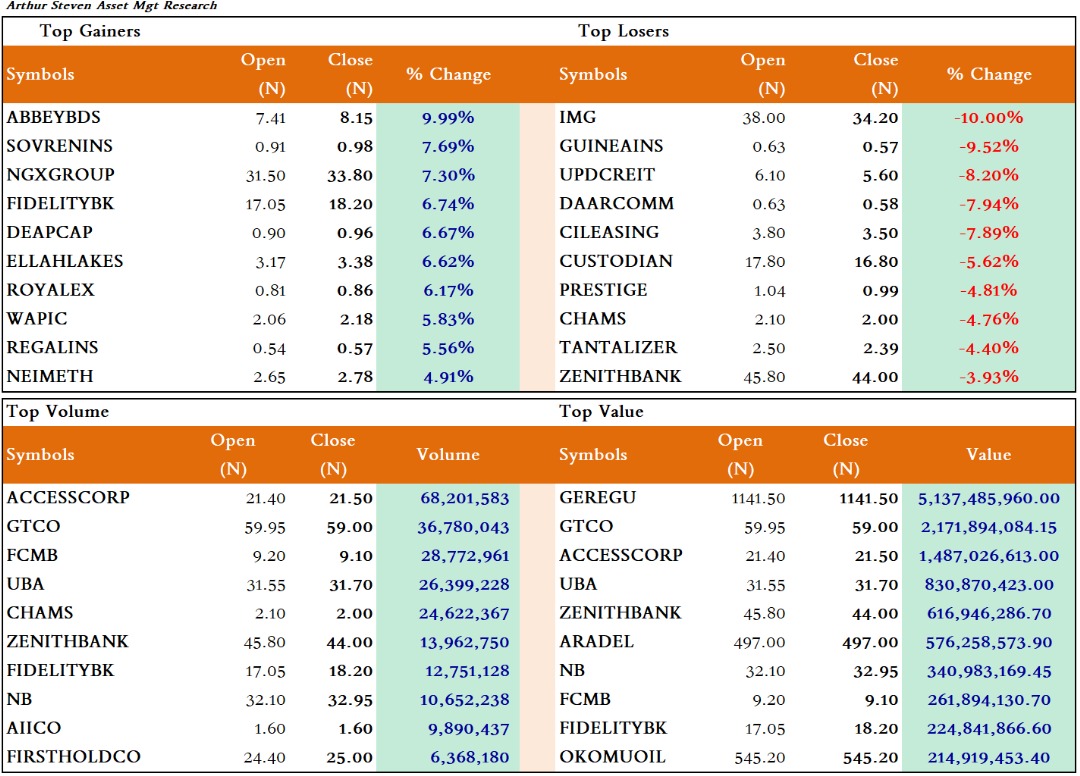
Task: Select the ABBEYBDS symbol cell
Action: click(54, 118)
